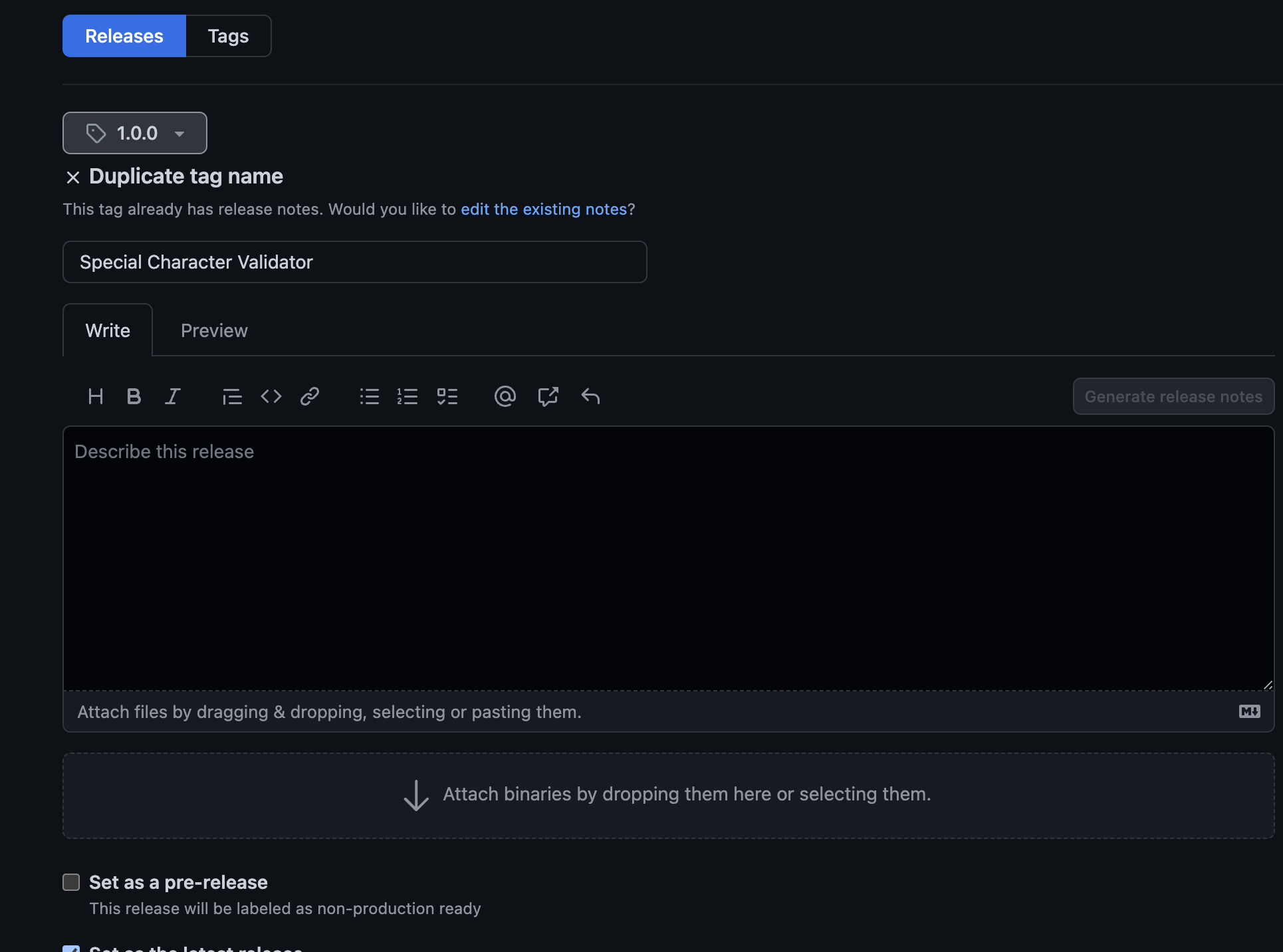
Task: Add a task list icon
Action: click(x=447, y=397)
